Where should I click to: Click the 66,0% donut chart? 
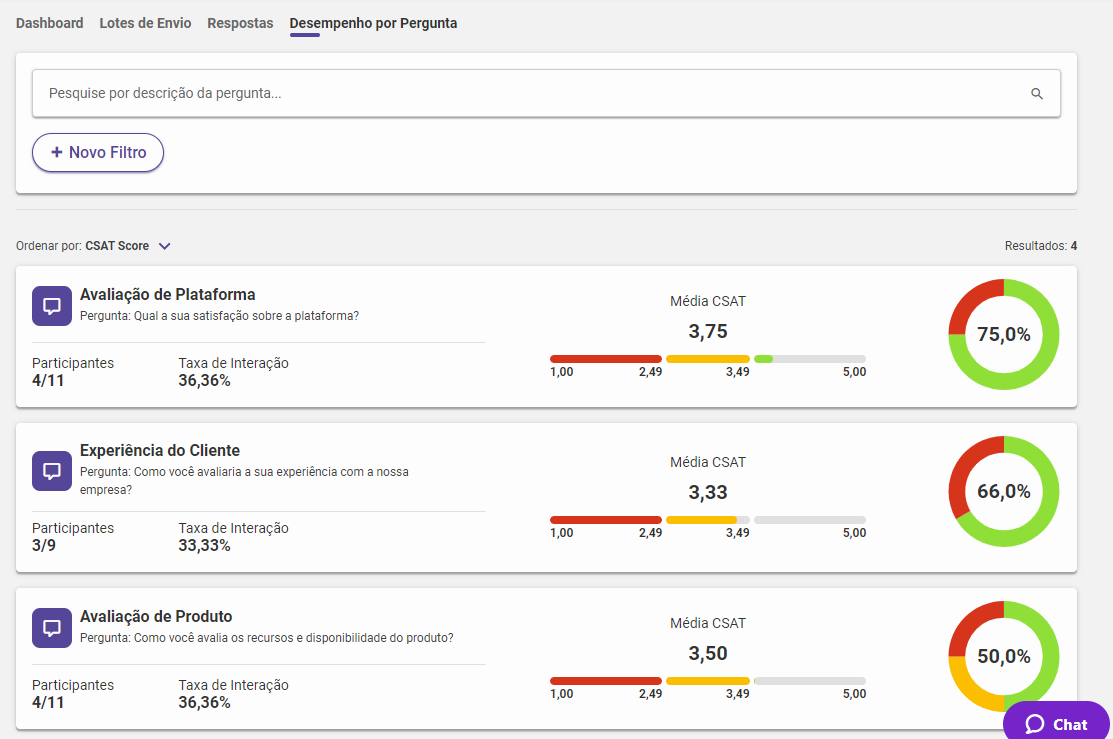coord(1003,491)
